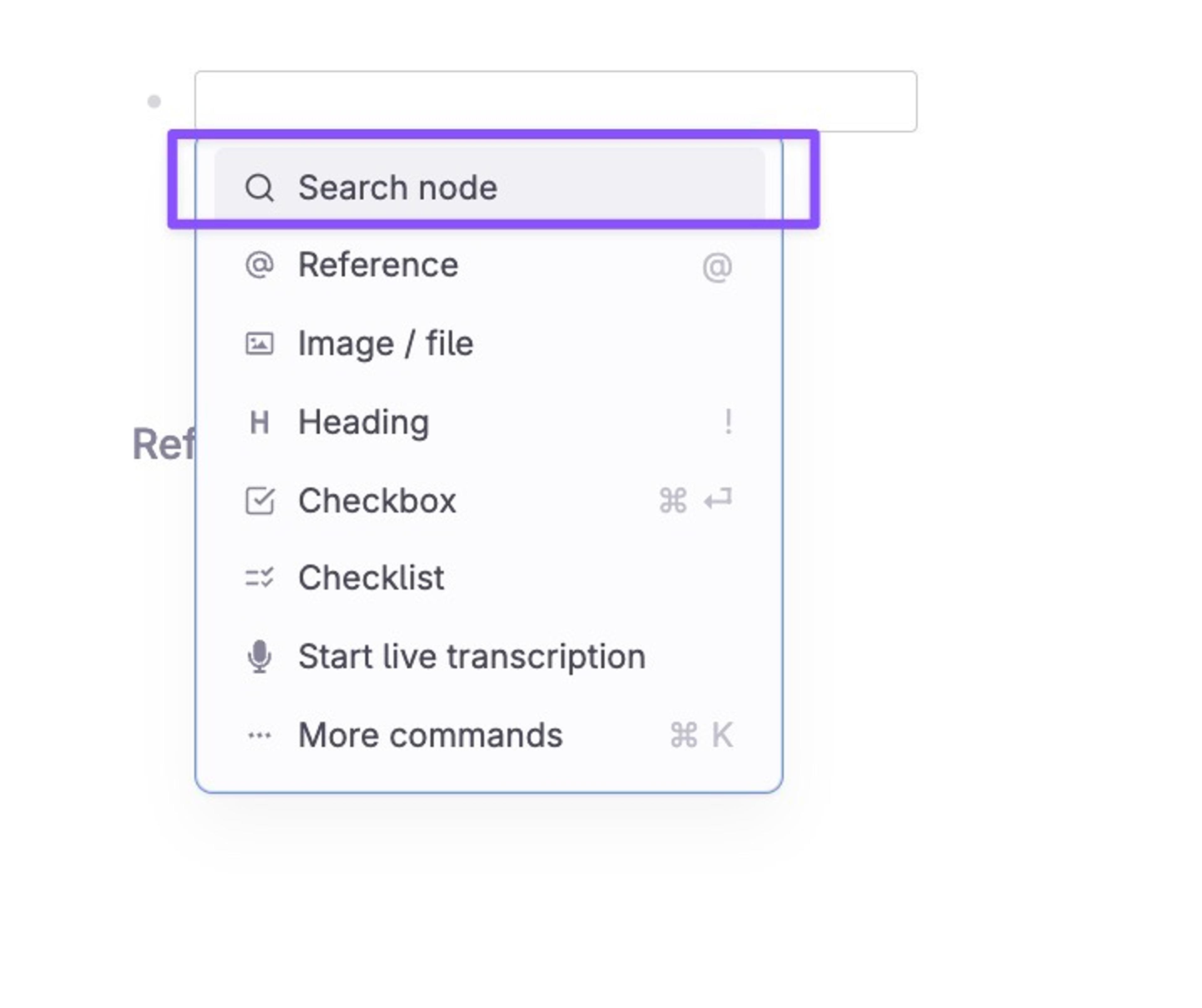Image resolution: width=1202 pixels, height=1008 pixels.
Task: Click the @ shortcut hint beside Reference
Action: 717,267
